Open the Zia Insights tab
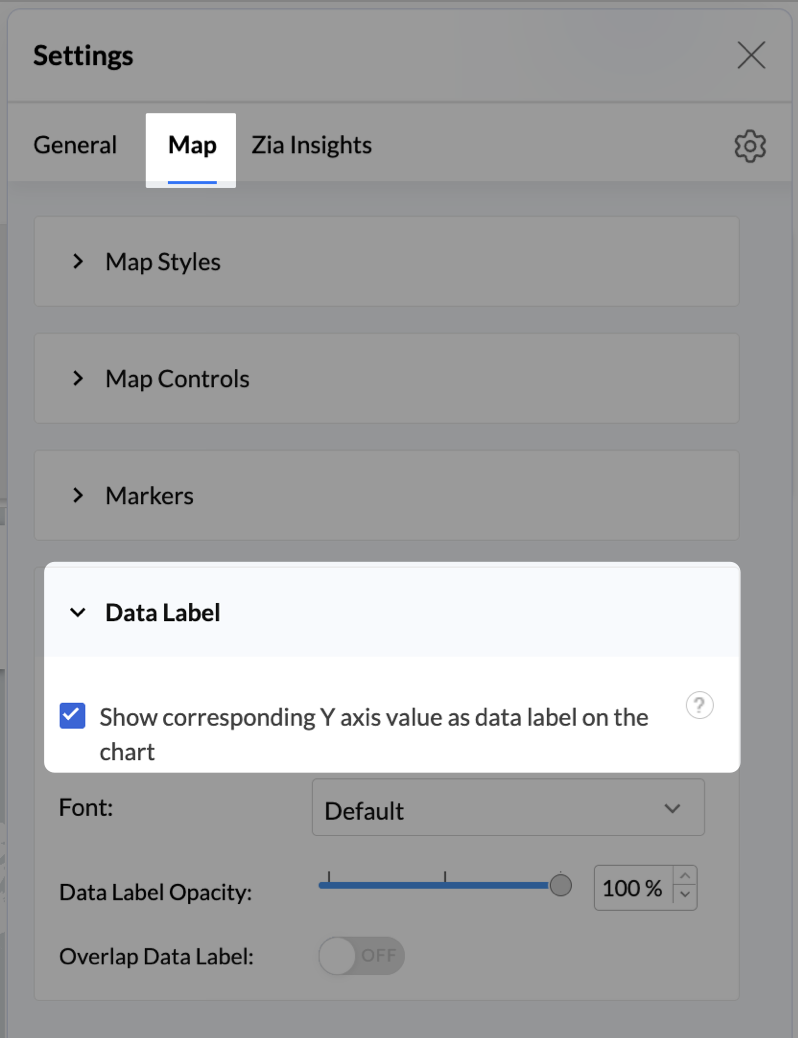The image size is (798, 1038). [x=311, y=145]
